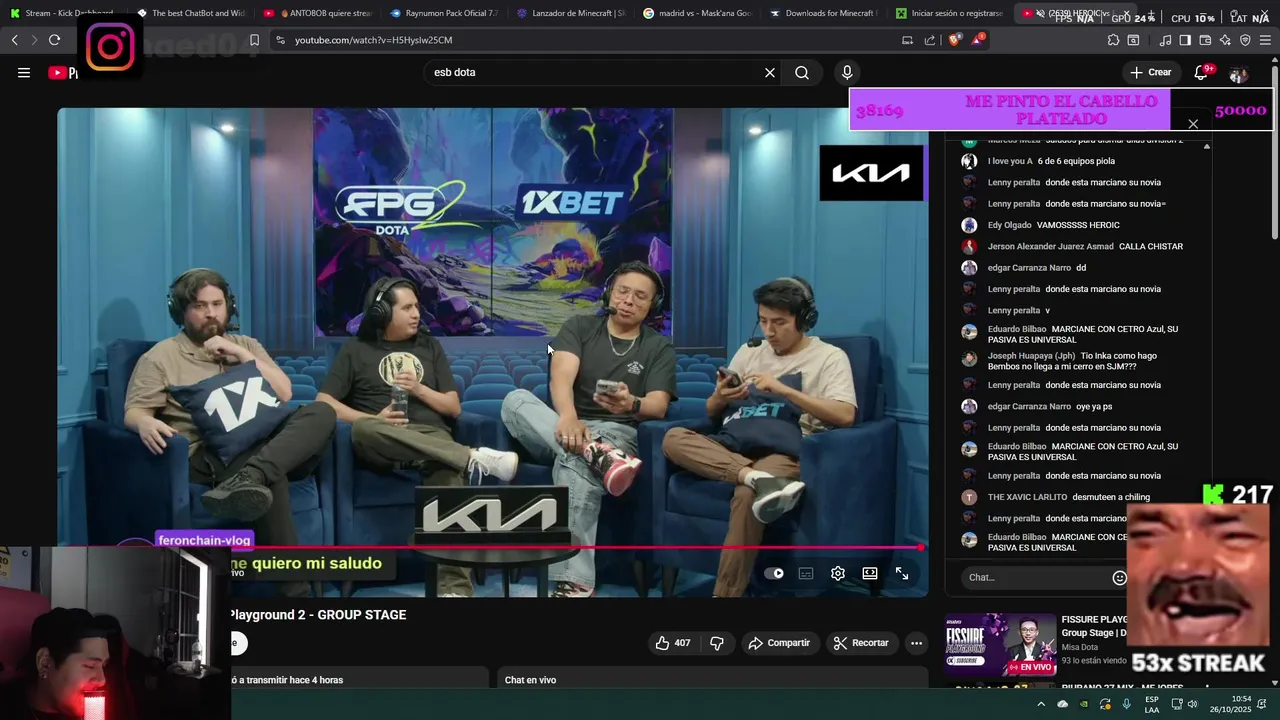Open the 'Misa Dota' channel link
This screenshot has height=720, width=1280.
pos(1080,647)
